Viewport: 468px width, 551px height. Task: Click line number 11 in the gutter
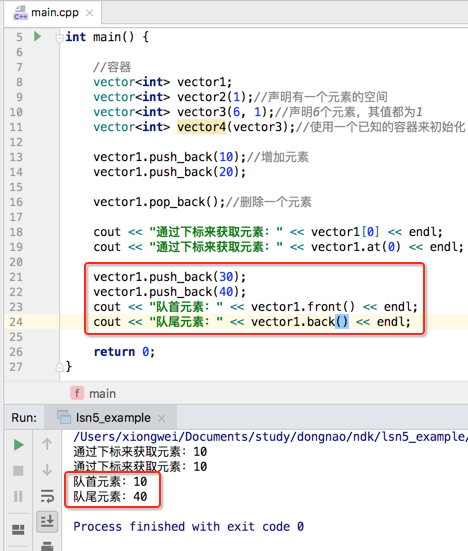click(x=16, y=127)
